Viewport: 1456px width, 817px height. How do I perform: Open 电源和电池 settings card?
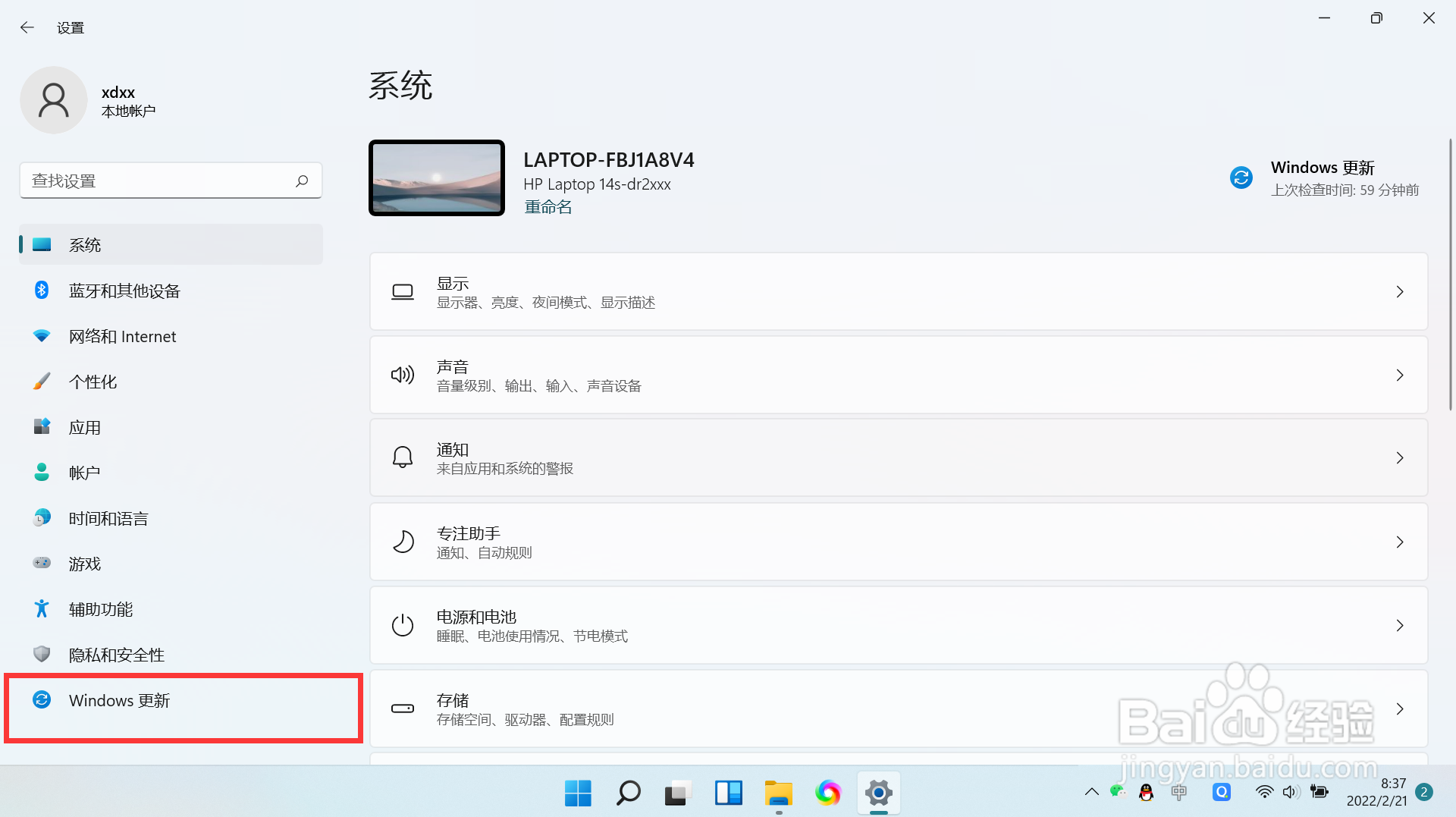point(899,625)
